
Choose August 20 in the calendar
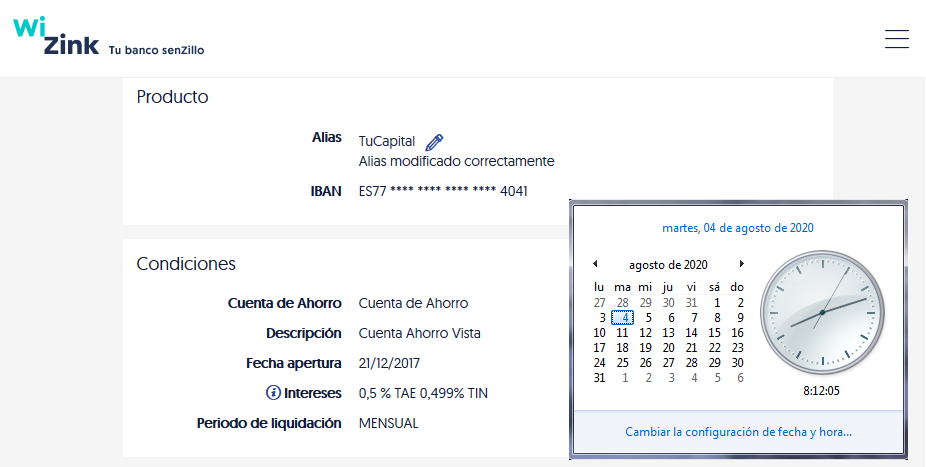pos(669,348)
